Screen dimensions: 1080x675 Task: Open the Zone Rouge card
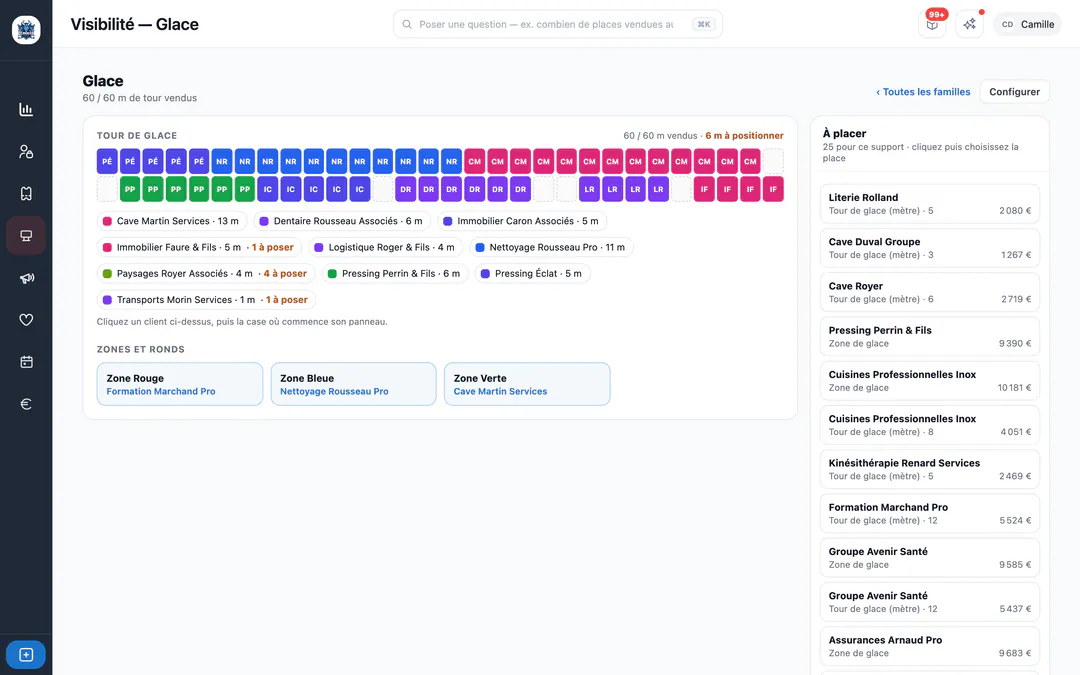180,384
